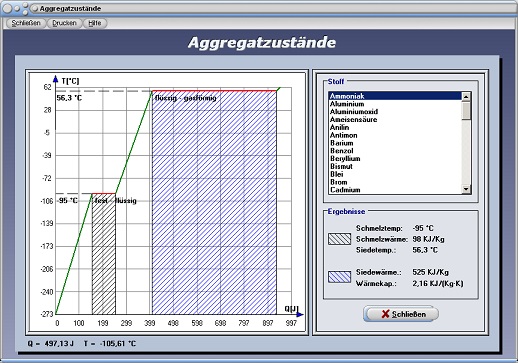This screenshot has height=363, width=518.
Task: Click the list scrollbar up arrow
Action: [466, 97]
